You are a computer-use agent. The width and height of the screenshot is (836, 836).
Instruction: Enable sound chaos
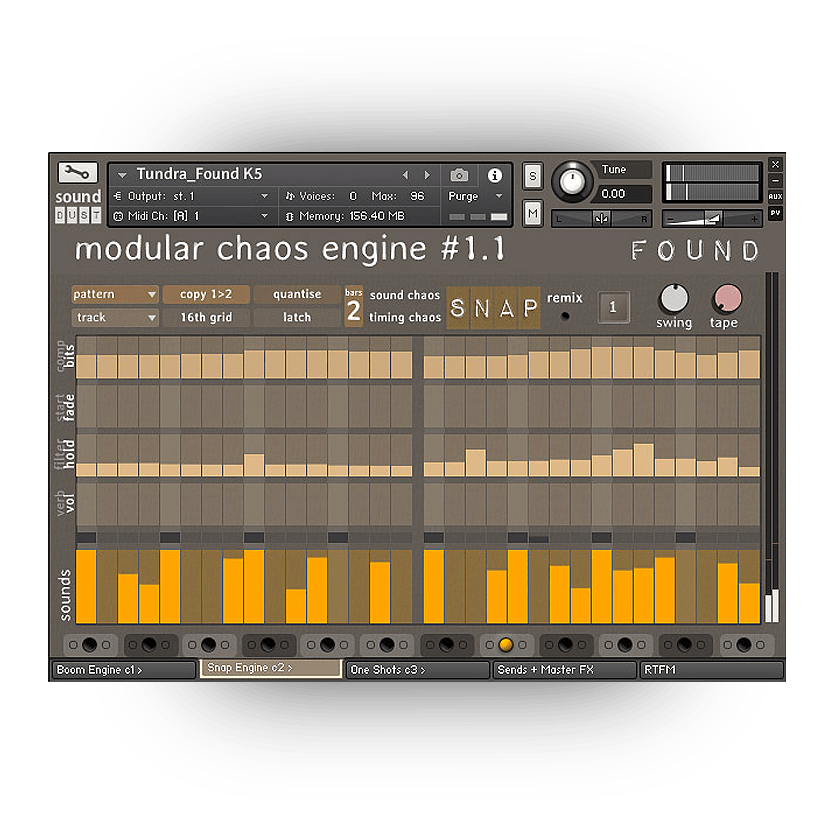click(405, 295)
